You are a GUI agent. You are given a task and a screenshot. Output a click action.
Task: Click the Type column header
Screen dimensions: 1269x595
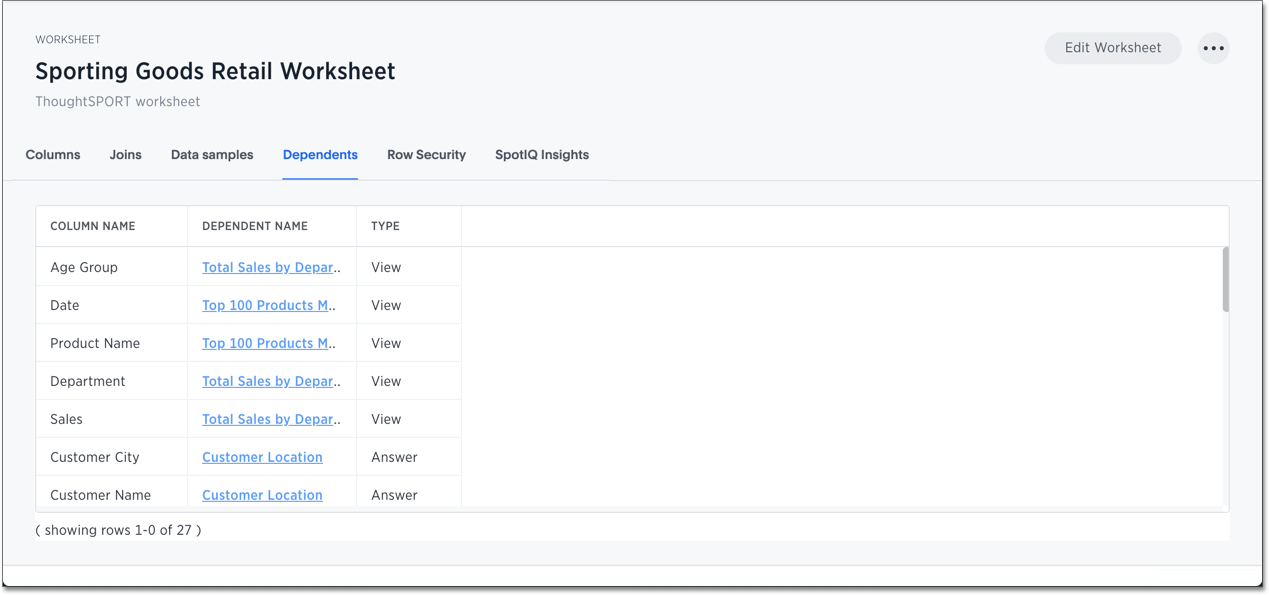click(385, 226)
